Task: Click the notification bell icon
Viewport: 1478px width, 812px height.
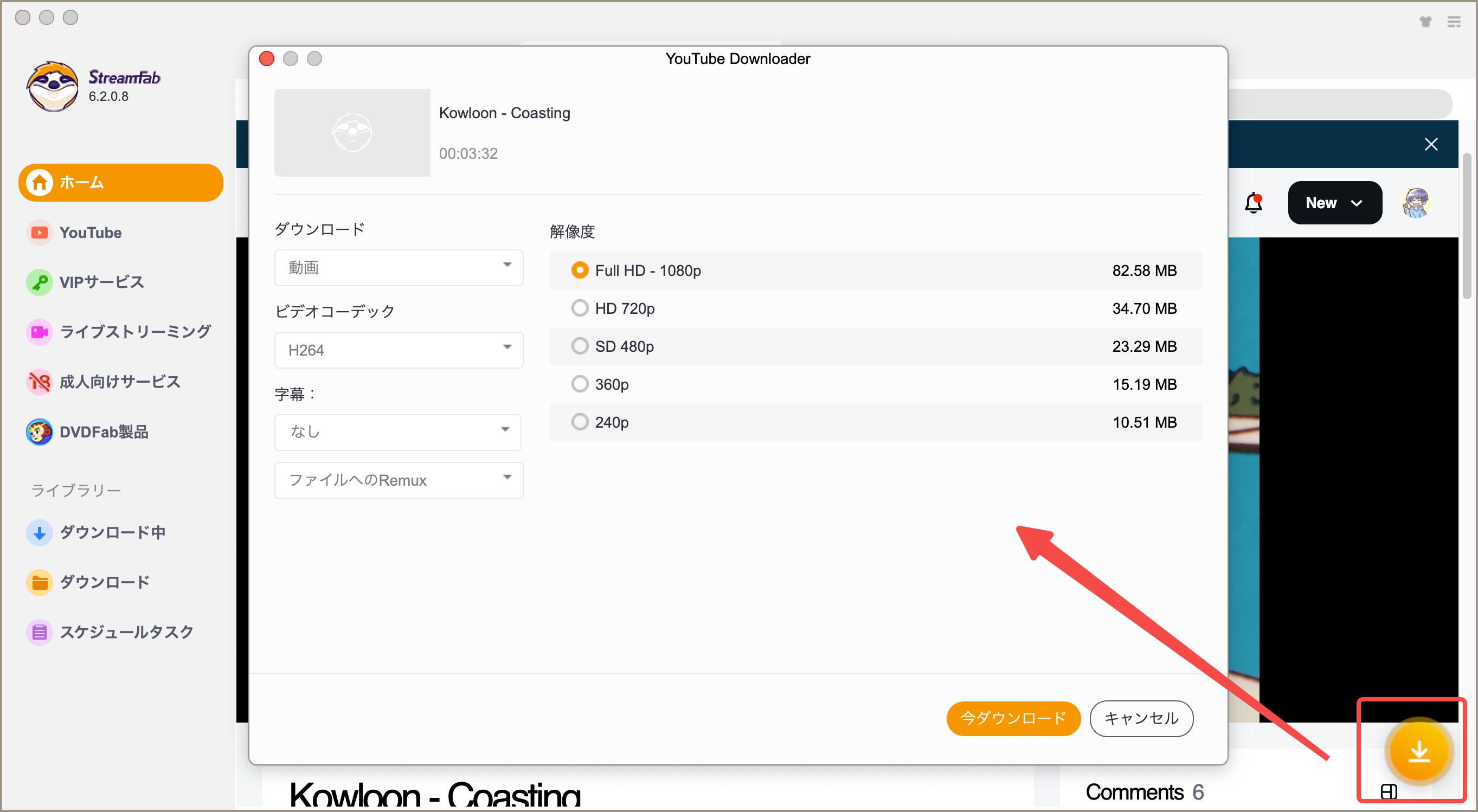Action: (x=1253, y=202)
